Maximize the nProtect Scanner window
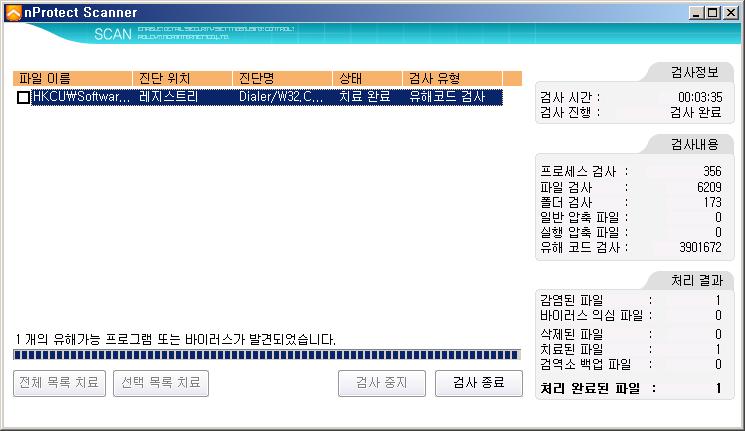745x431 pixels. pos(713,13)
